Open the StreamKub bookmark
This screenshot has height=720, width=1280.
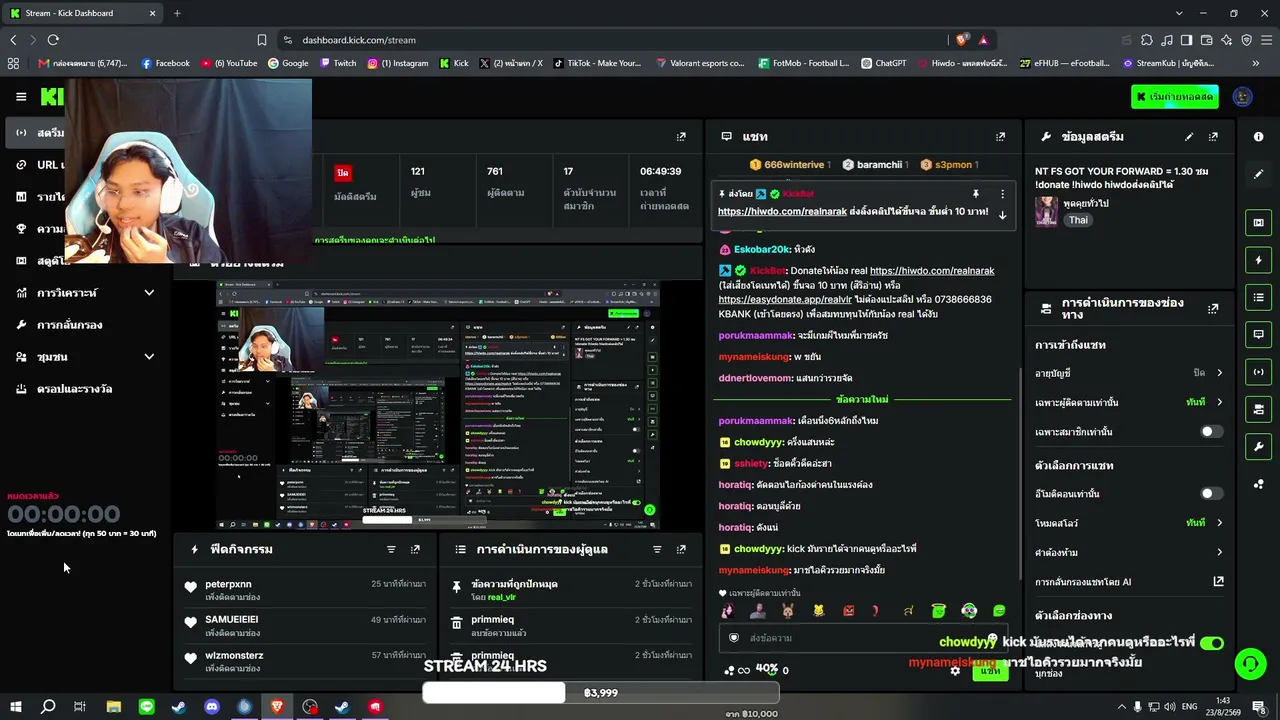tap(1169, 63)
